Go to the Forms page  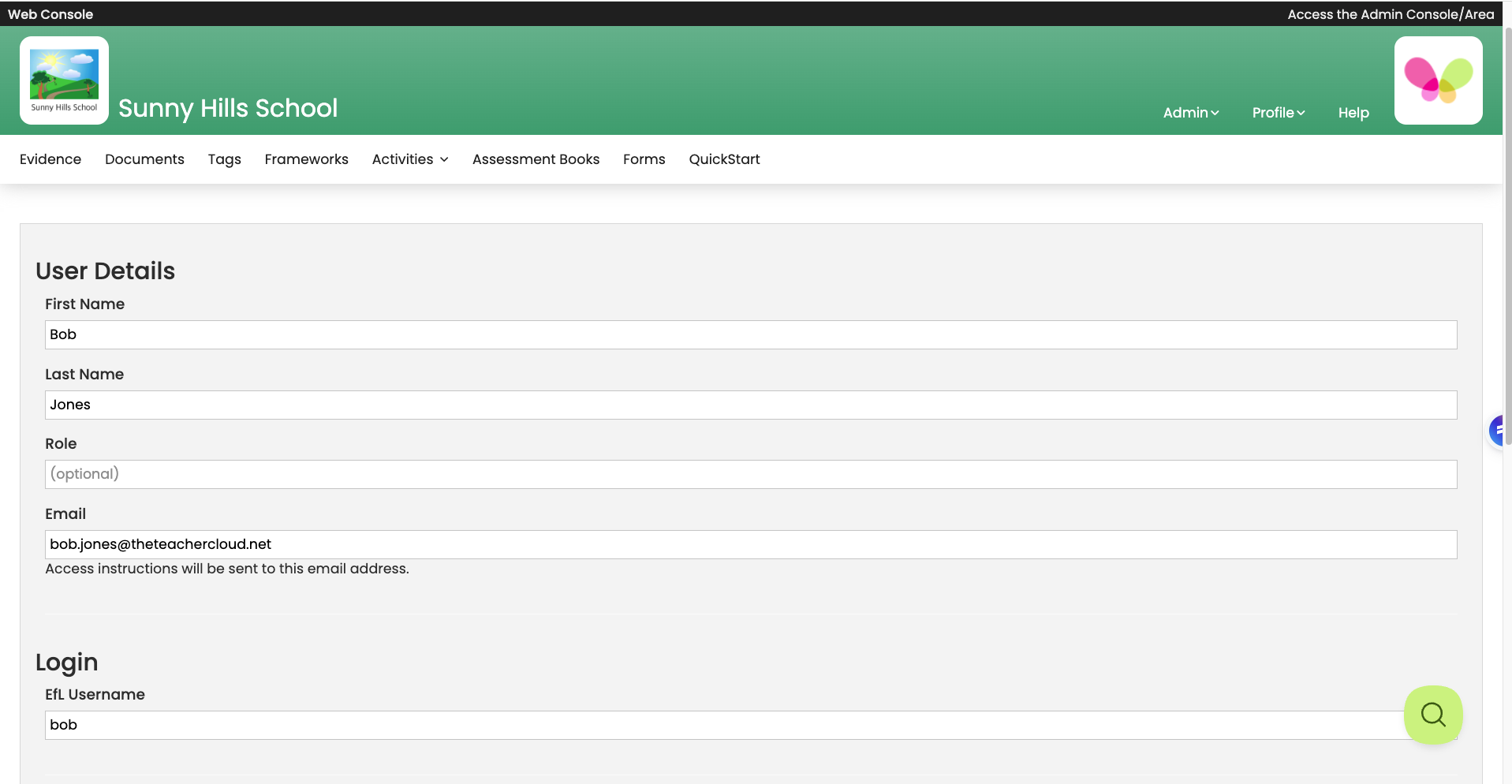pos(644,159)
